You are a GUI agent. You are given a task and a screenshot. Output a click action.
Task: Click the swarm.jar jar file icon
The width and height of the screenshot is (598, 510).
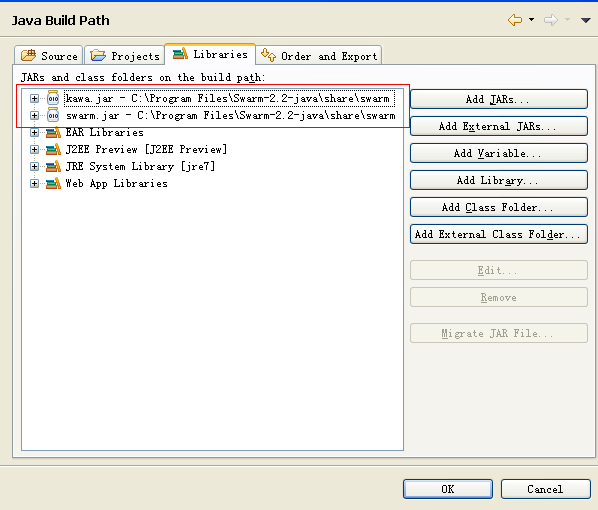point(53,115)
